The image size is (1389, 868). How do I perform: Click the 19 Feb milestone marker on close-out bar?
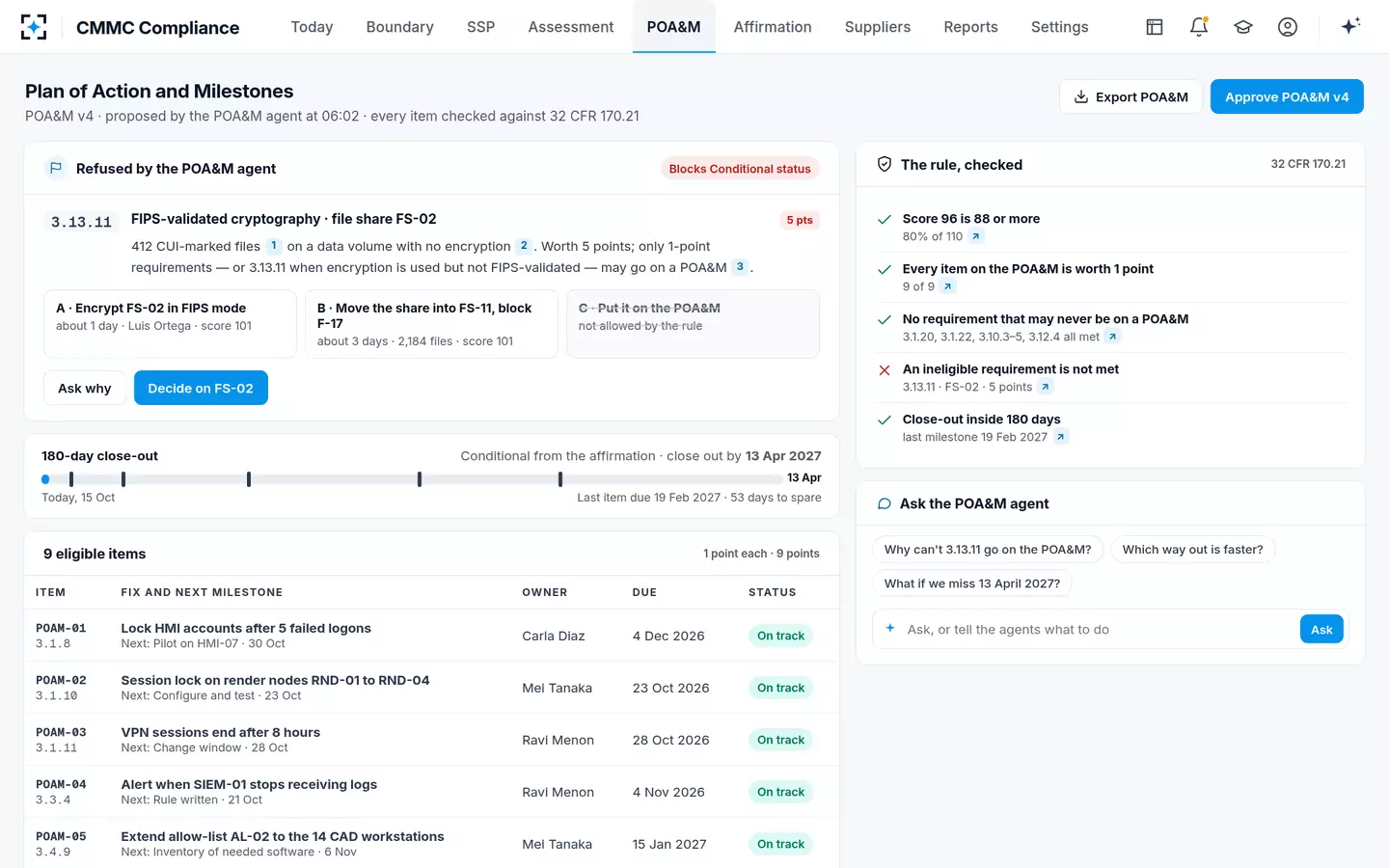(560, 478)
